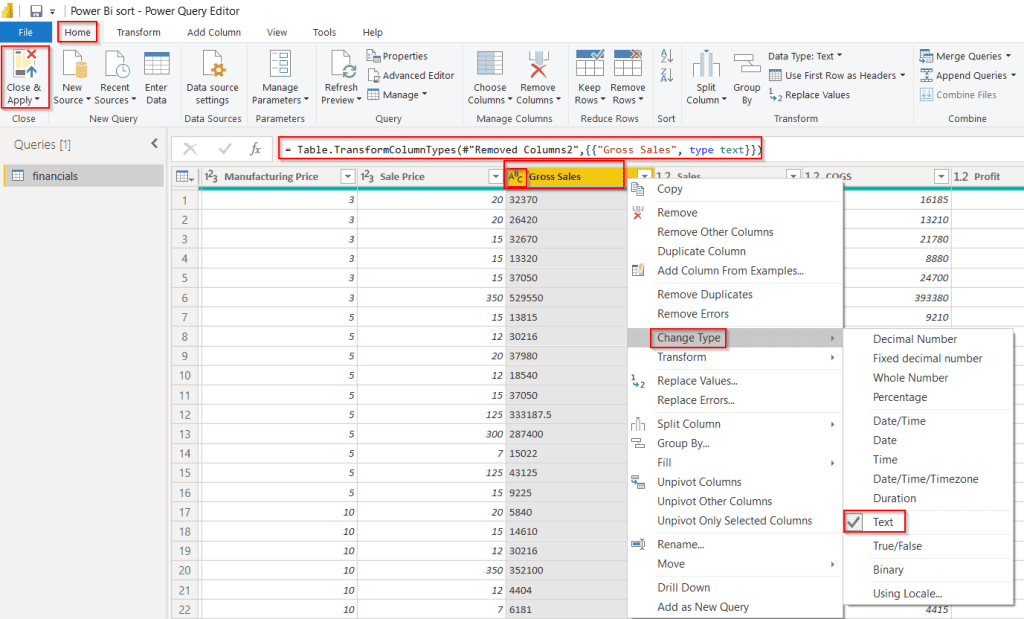The height and width of the screenshot is (619, 1024).
Task: Click the Remove Columns icon
Action: click(x=538, y=64)
